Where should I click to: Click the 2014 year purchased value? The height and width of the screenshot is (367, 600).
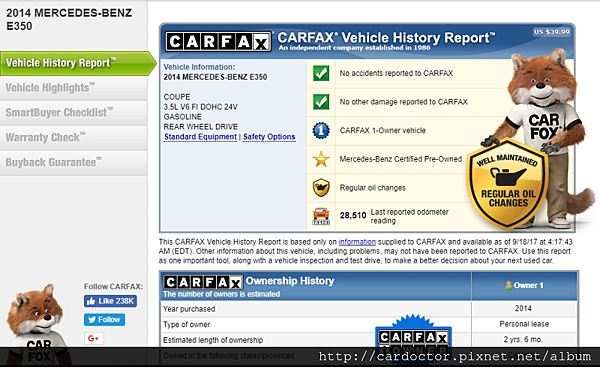[523, 308]
